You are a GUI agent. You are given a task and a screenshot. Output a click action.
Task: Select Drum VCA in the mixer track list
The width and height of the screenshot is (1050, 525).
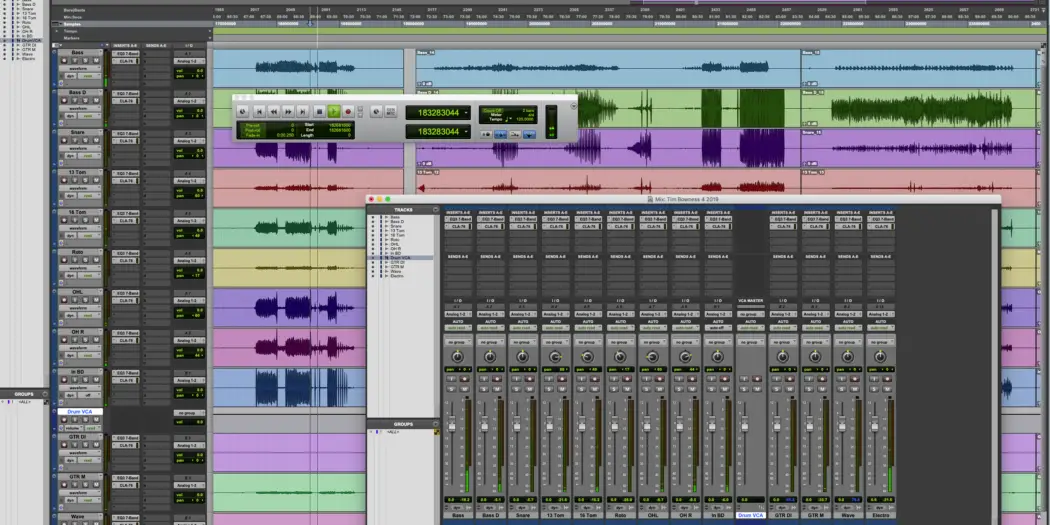(x=401, y=257)
